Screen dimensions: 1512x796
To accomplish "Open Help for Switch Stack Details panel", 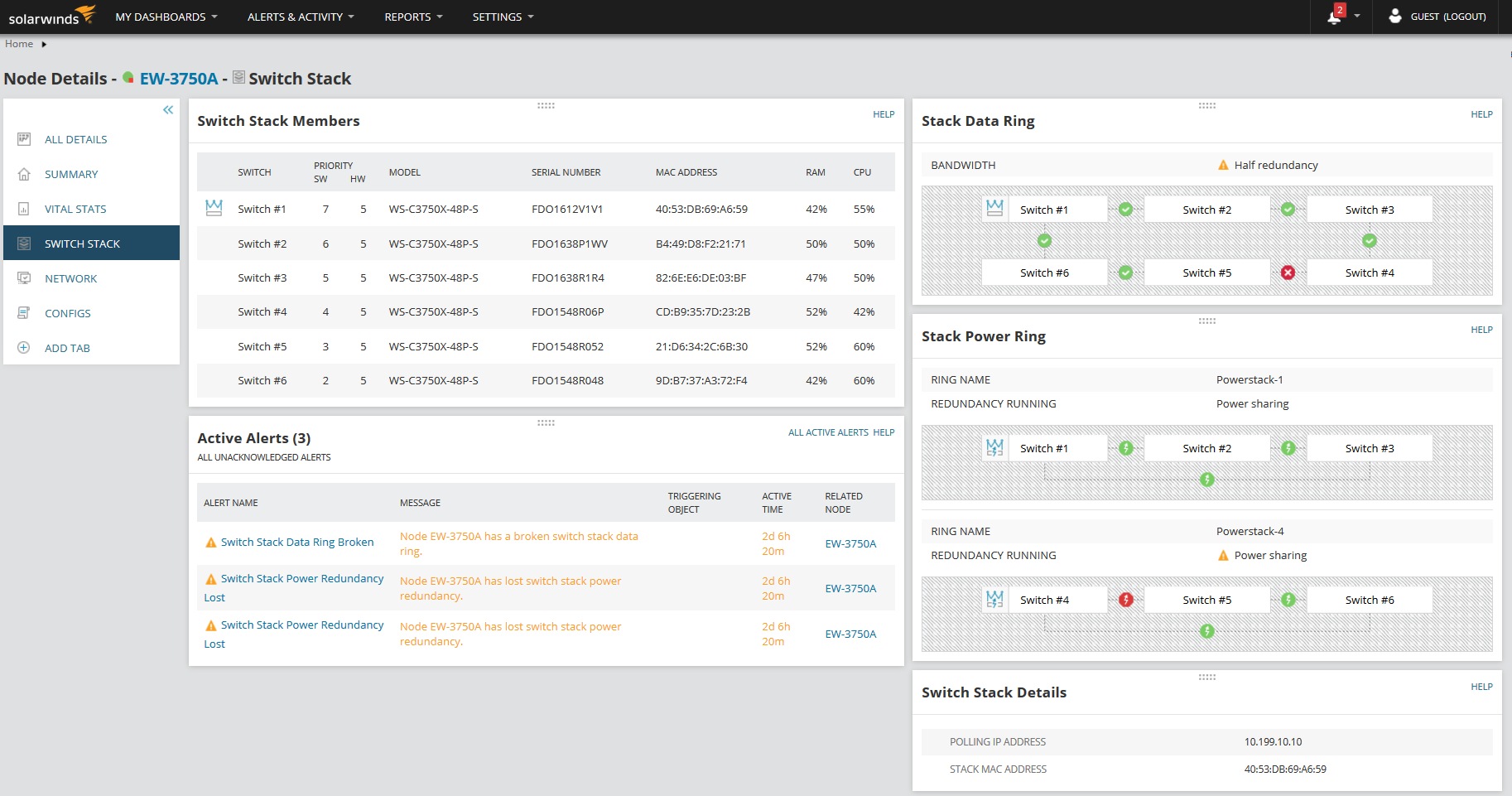I will [1481, 687].
